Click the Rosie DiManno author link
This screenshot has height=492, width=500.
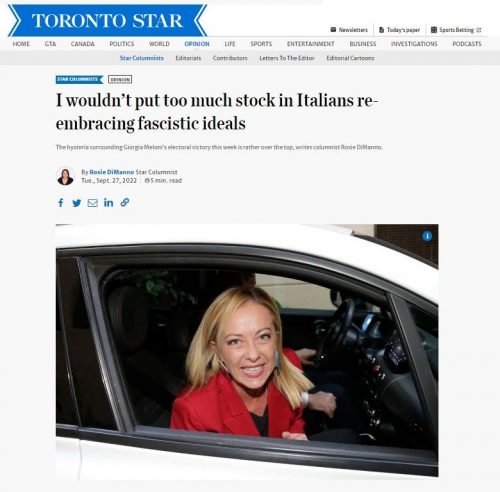click(112, 172)
